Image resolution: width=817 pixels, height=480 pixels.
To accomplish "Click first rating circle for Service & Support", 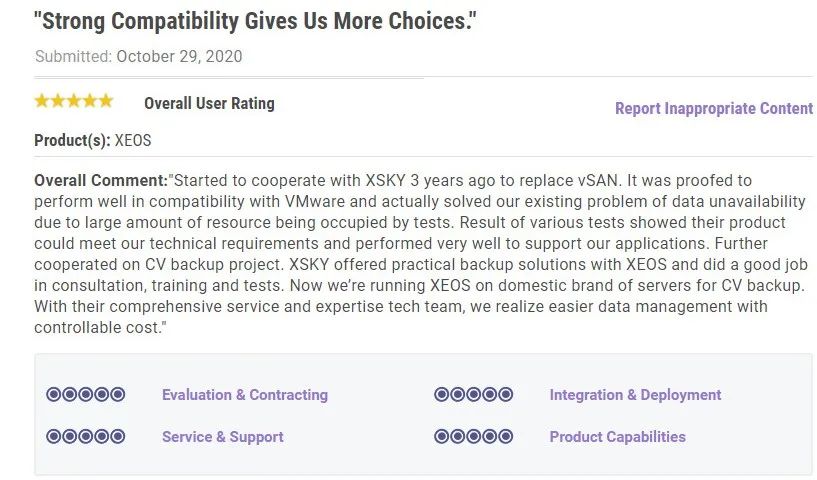I will pos(54,436).
